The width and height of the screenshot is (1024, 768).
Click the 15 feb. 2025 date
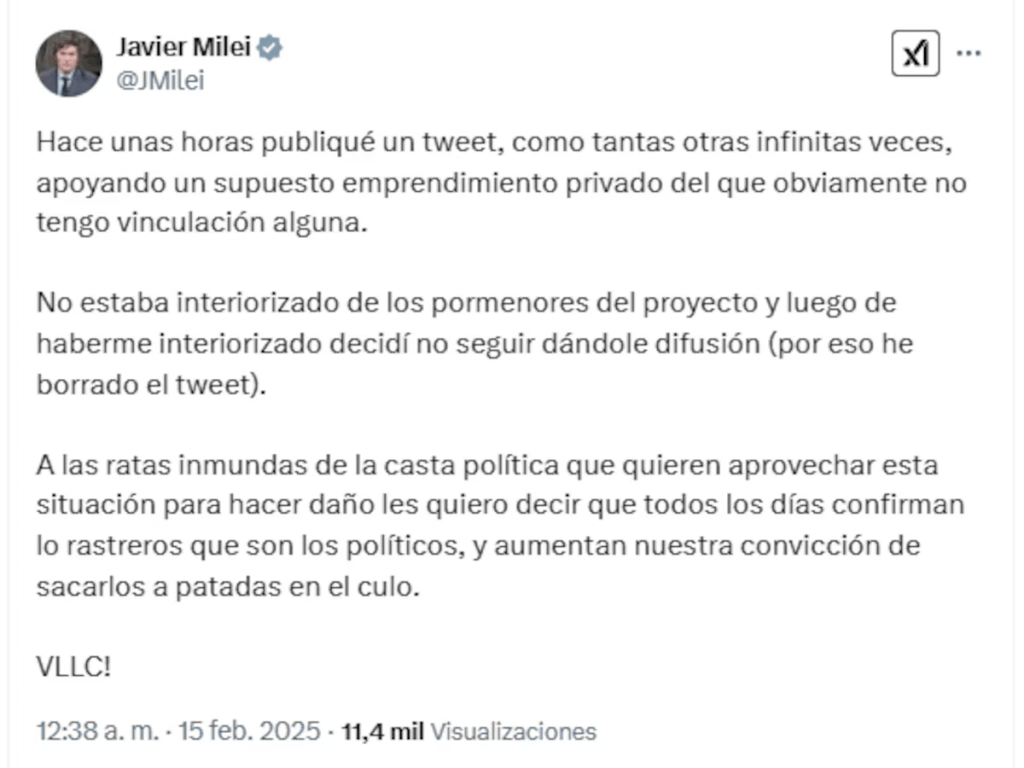(x=249, y=731)
